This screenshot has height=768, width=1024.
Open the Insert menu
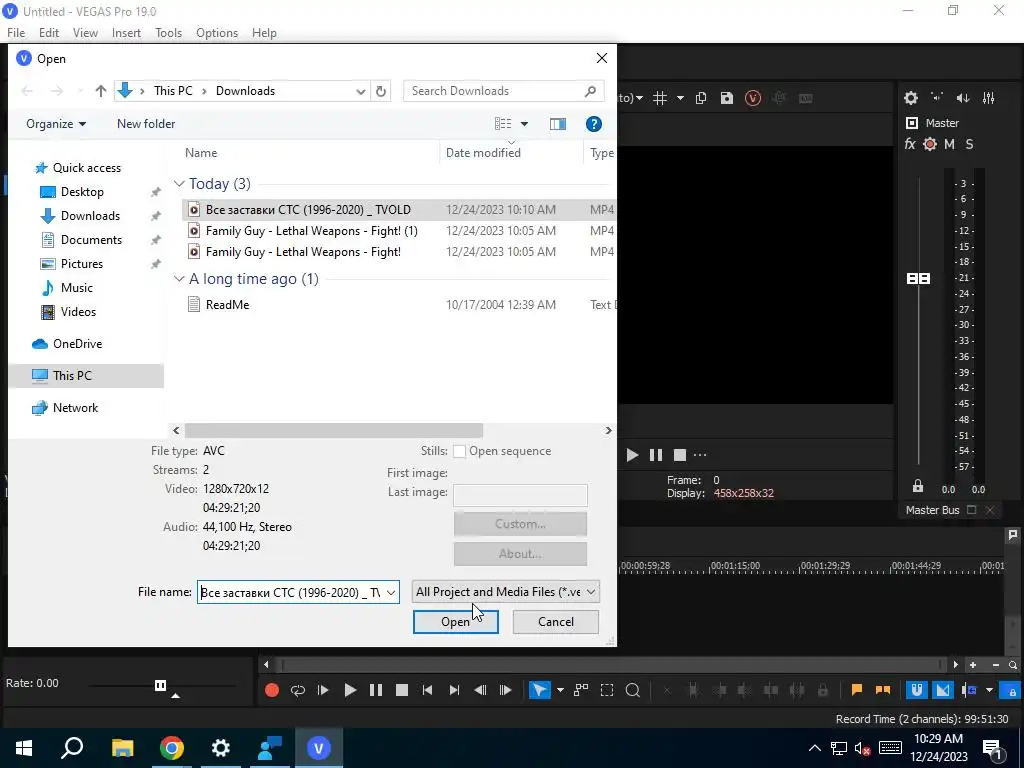tap(126, 33)
